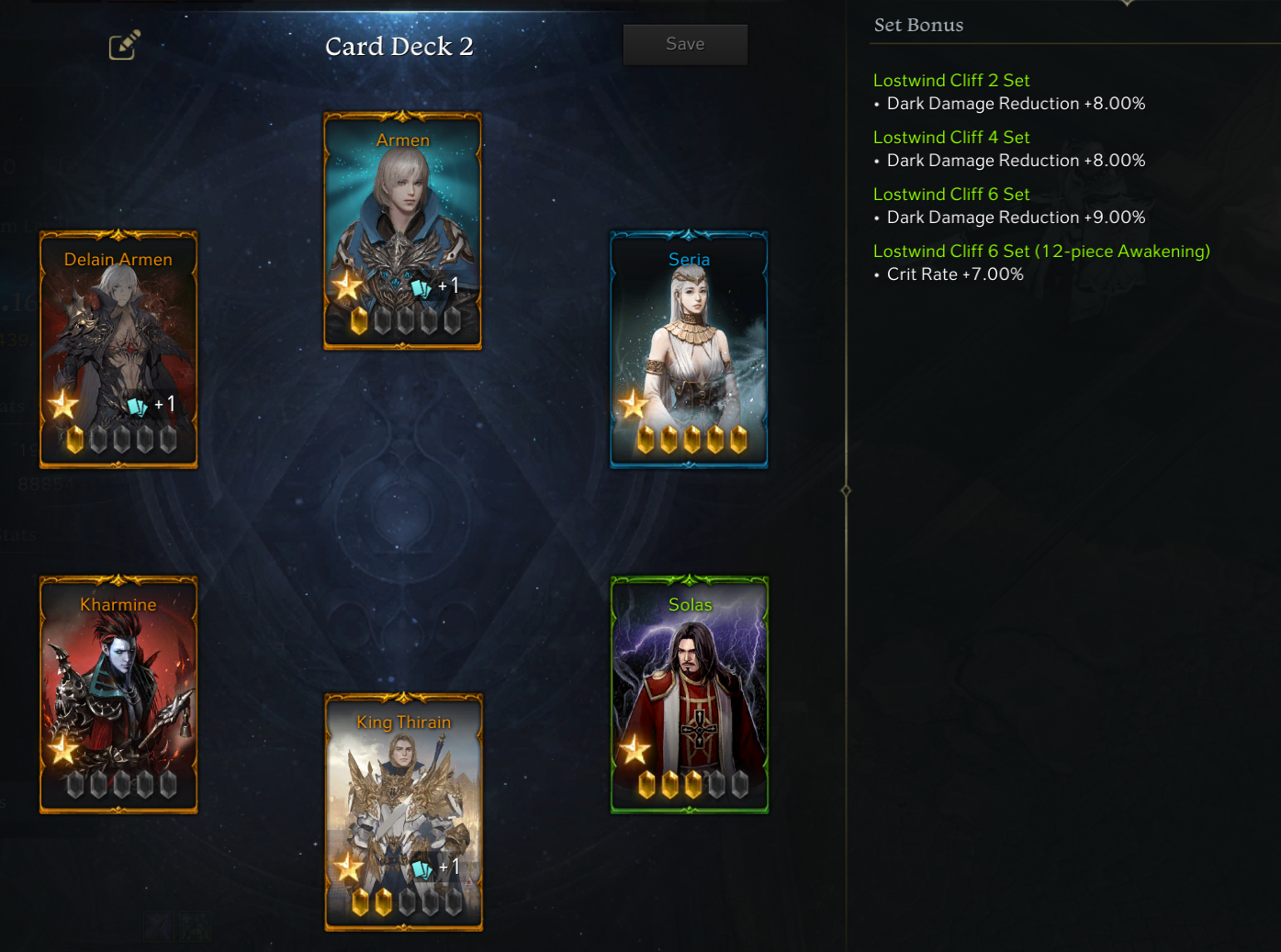The height and width of the screenshot is (952, 1281).
Task: Click the rename deck pencil icon
Action: (124, 45)
